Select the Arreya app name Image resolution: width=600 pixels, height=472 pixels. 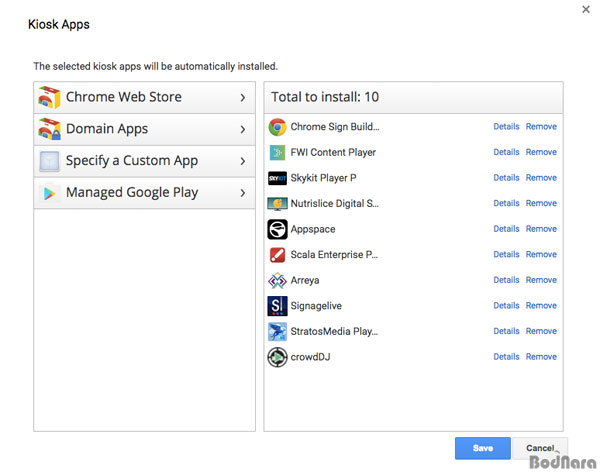tap(305, 281)
